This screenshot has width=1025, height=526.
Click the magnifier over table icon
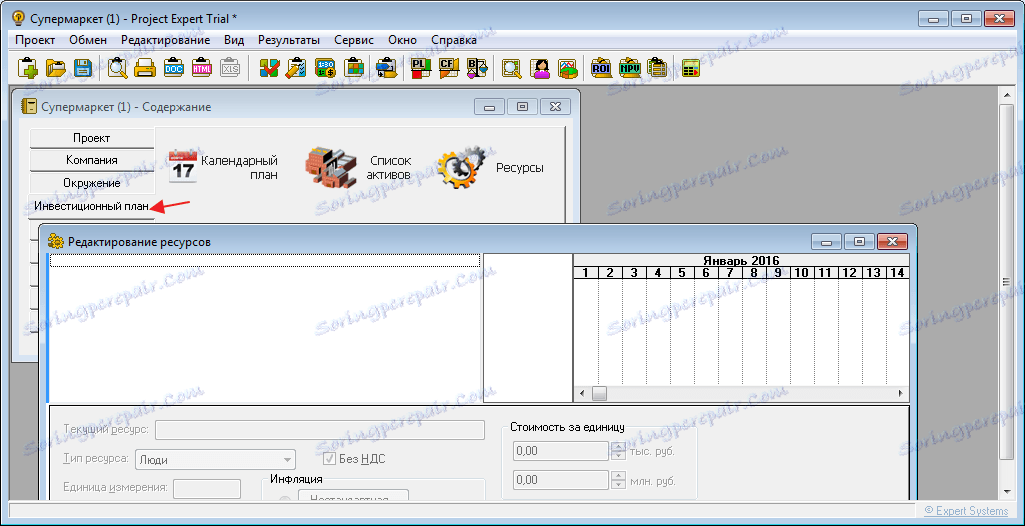(511, 69)
